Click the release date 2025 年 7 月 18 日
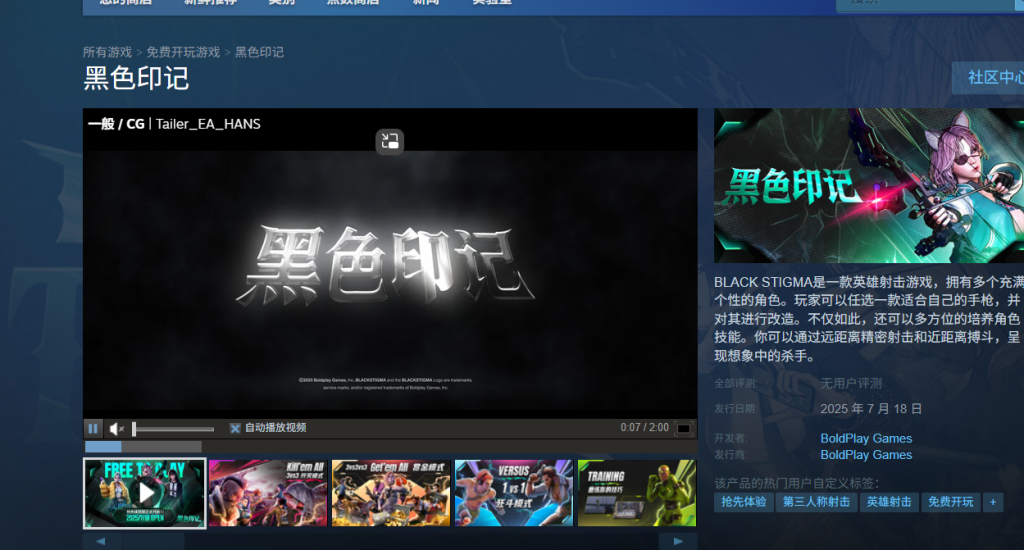 pos(871,409)
